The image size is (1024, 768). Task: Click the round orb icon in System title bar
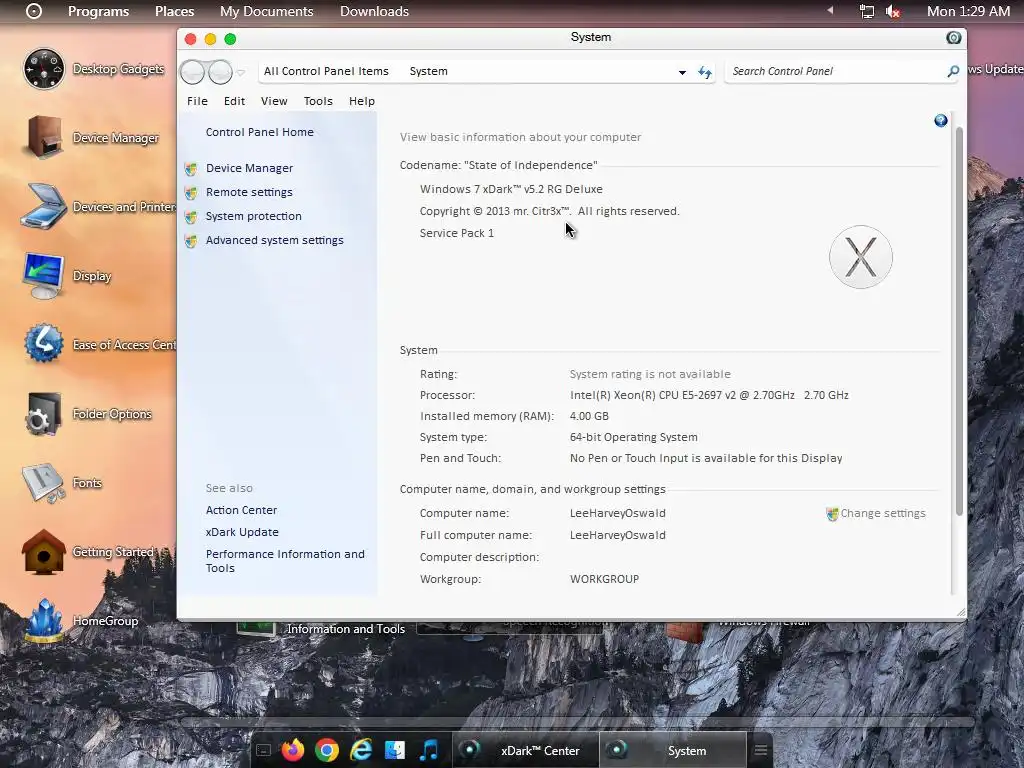[953, 37]
